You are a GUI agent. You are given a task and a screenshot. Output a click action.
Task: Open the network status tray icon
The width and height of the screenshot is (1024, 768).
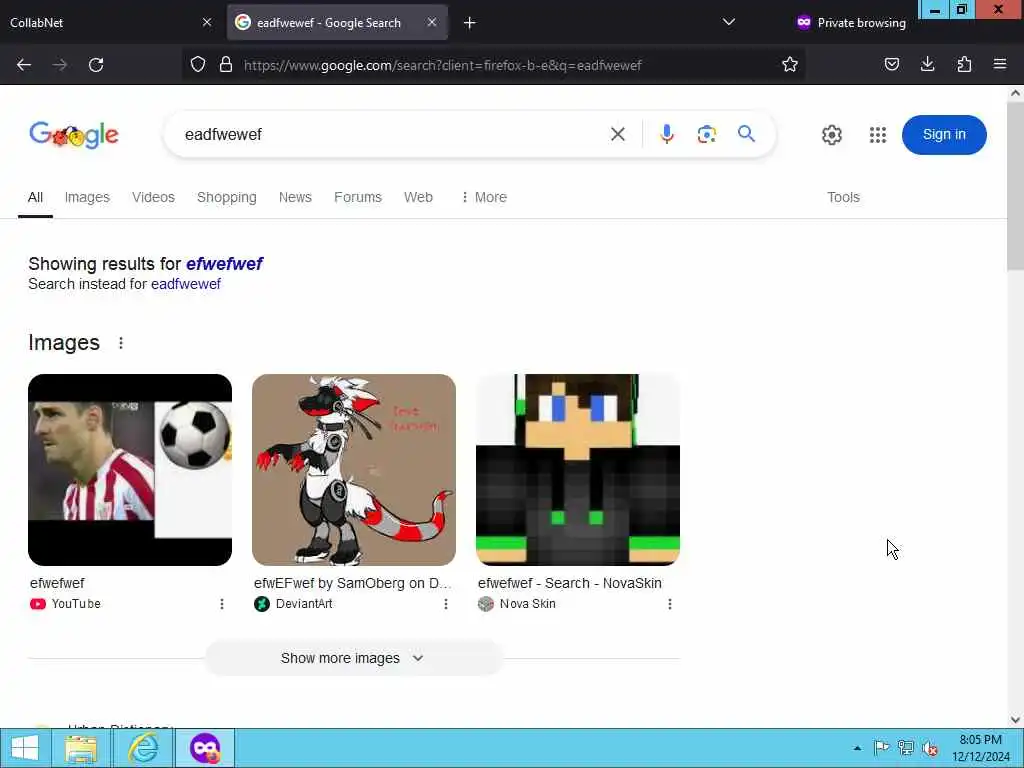pos(906,748)
